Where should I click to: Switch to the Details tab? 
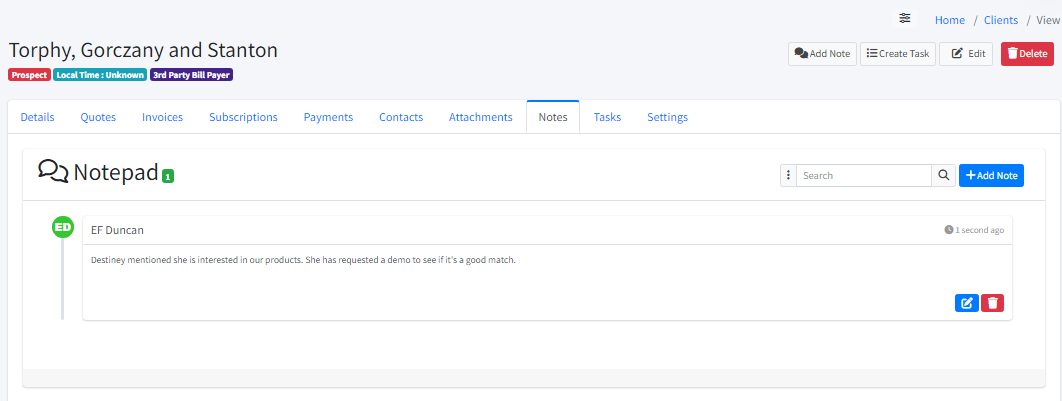38,117
